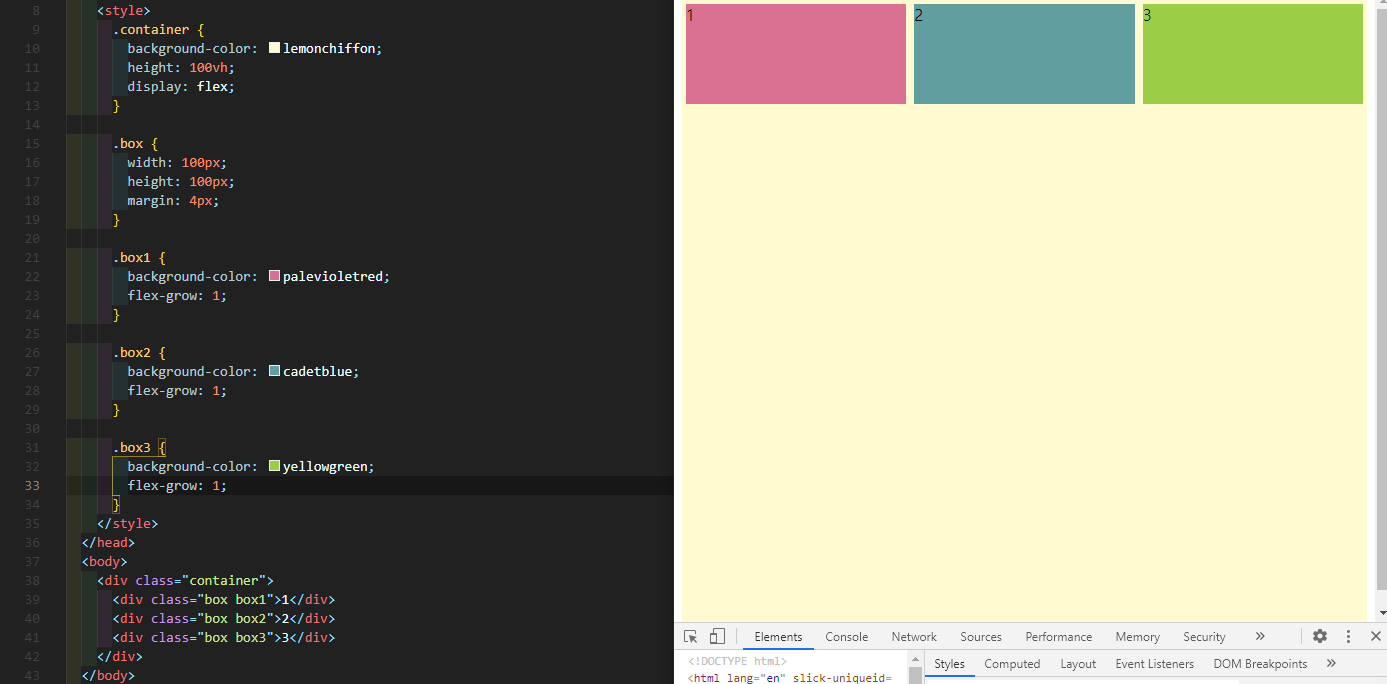Click line number 8 in gutter
The image size is (1387, 684).
[36, 10]
